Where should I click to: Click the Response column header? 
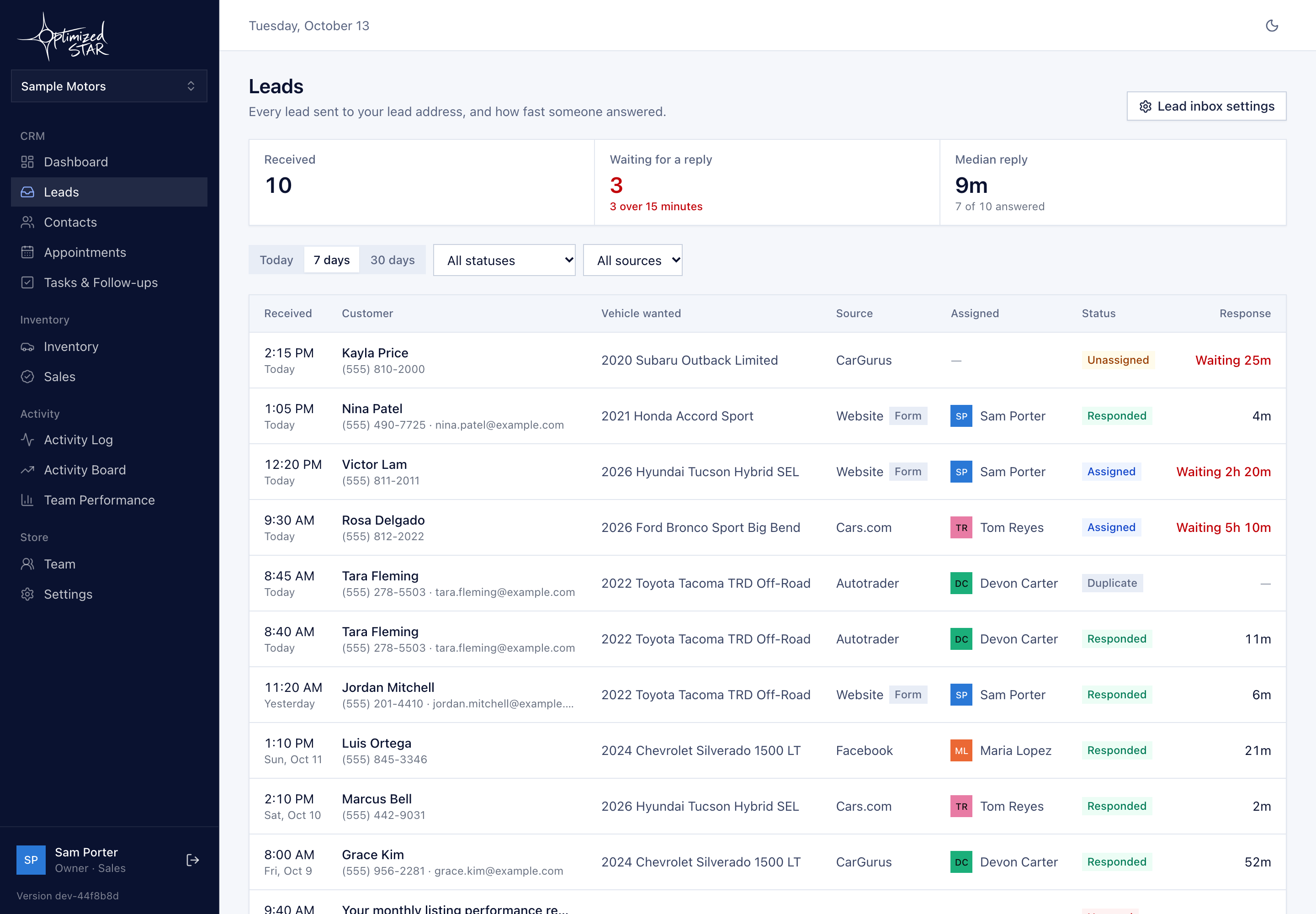click(1245, 313)
